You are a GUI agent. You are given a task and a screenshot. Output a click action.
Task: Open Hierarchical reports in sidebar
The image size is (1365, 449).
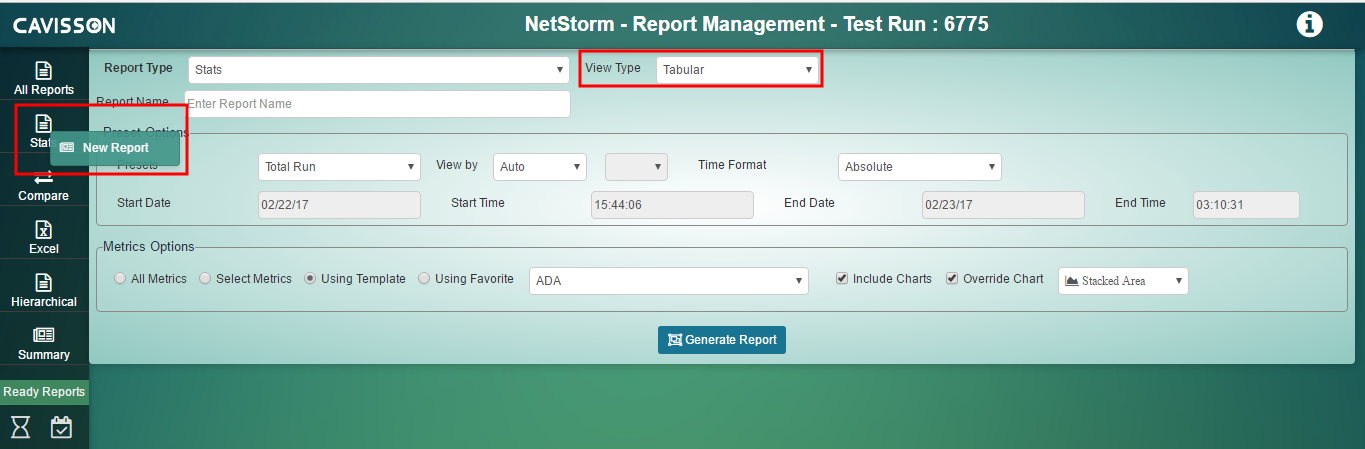coord(44,291)
